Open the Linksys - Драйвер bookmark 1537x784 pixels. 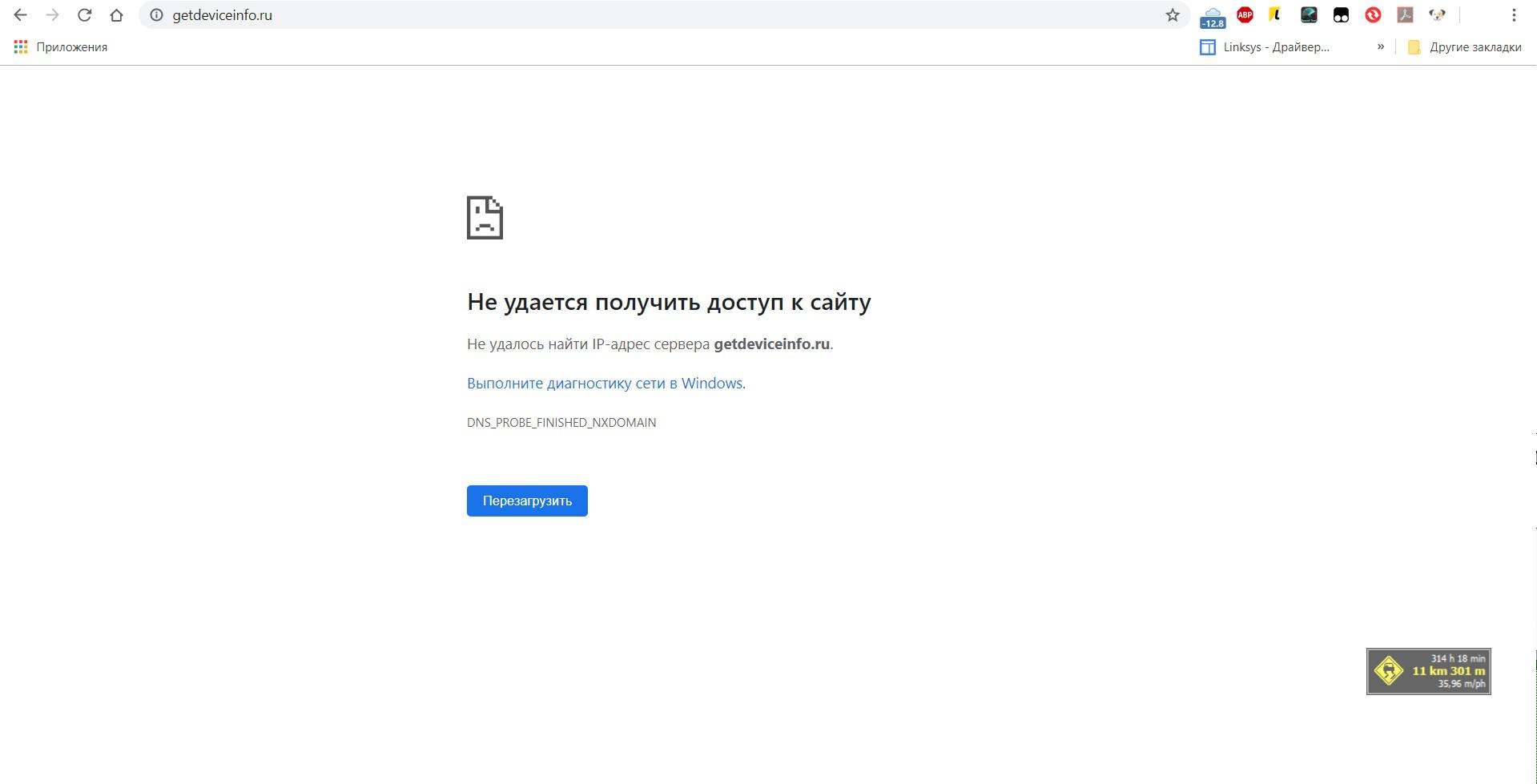(1265, 47)
